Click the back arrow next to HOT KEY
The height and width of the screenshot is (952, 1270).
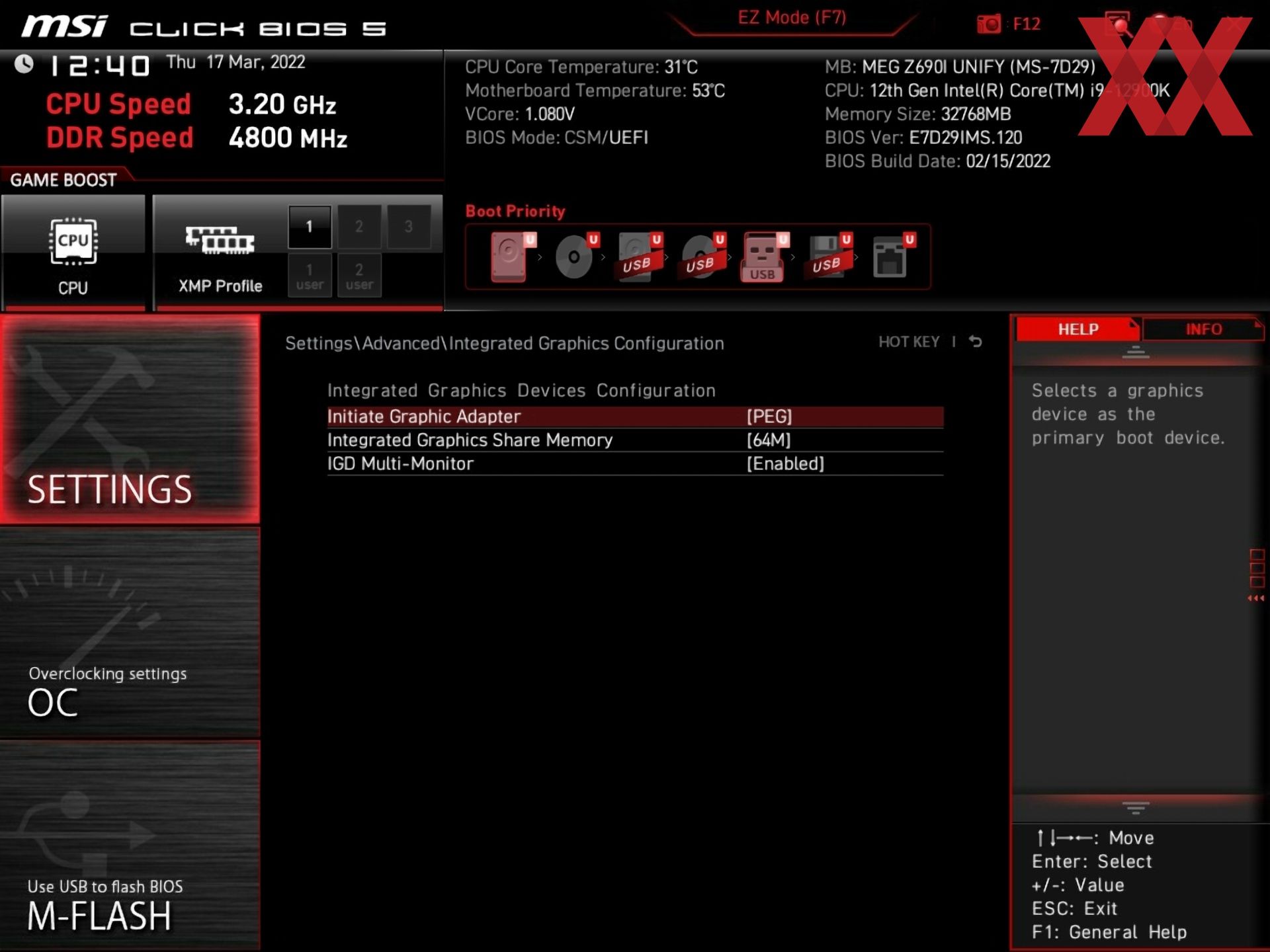[976, 342]
